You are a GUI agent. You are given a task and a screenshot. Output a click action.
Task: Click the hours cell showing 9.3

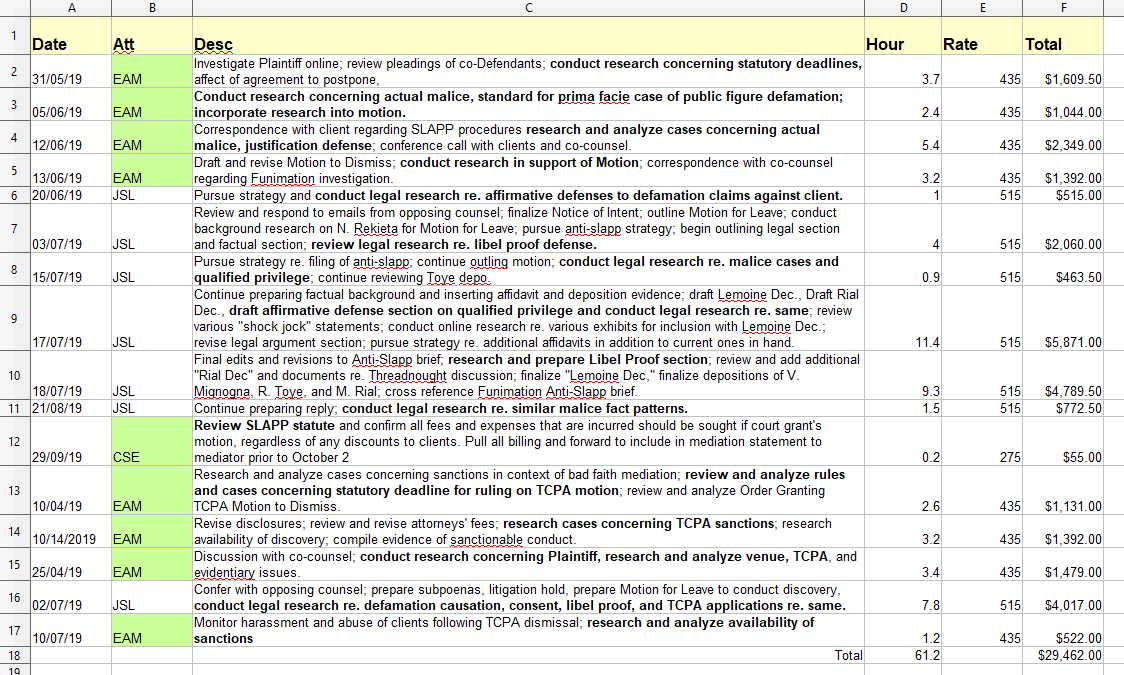(902, 375)
